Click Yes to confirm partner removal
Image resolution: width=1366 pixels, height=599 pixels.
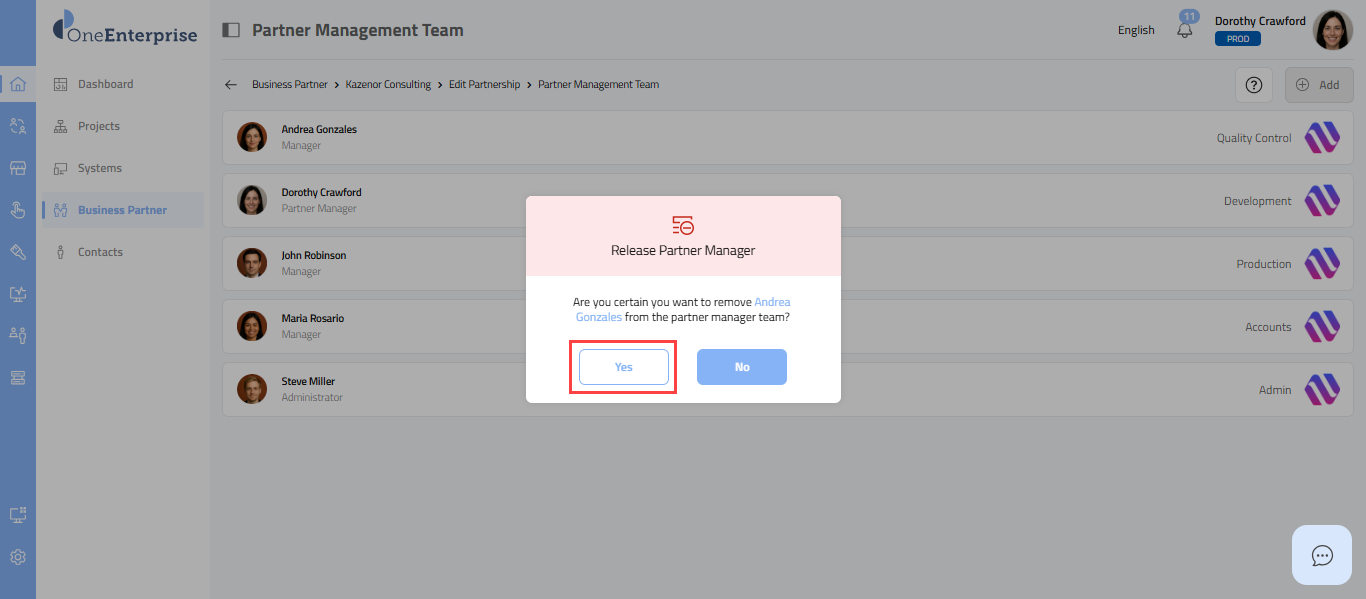pos(623,367)
